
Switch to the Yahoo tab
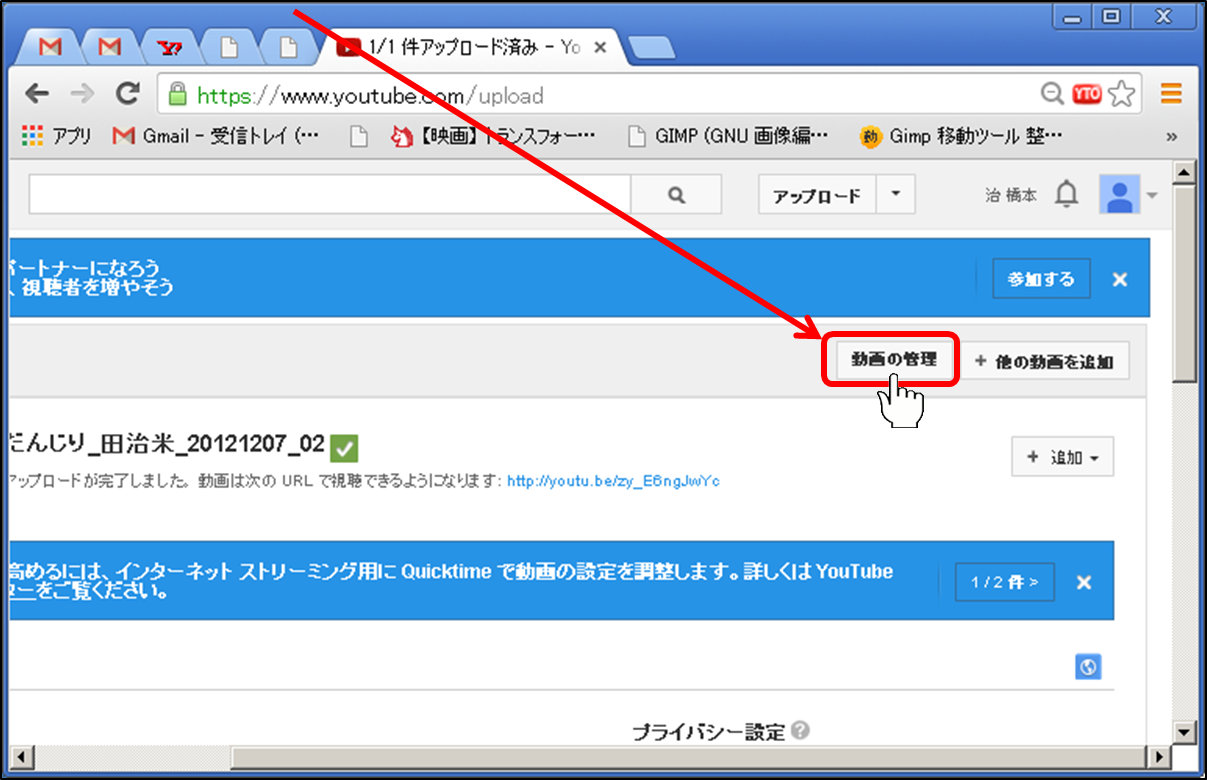pyautogui.click(x=170, y=47)
